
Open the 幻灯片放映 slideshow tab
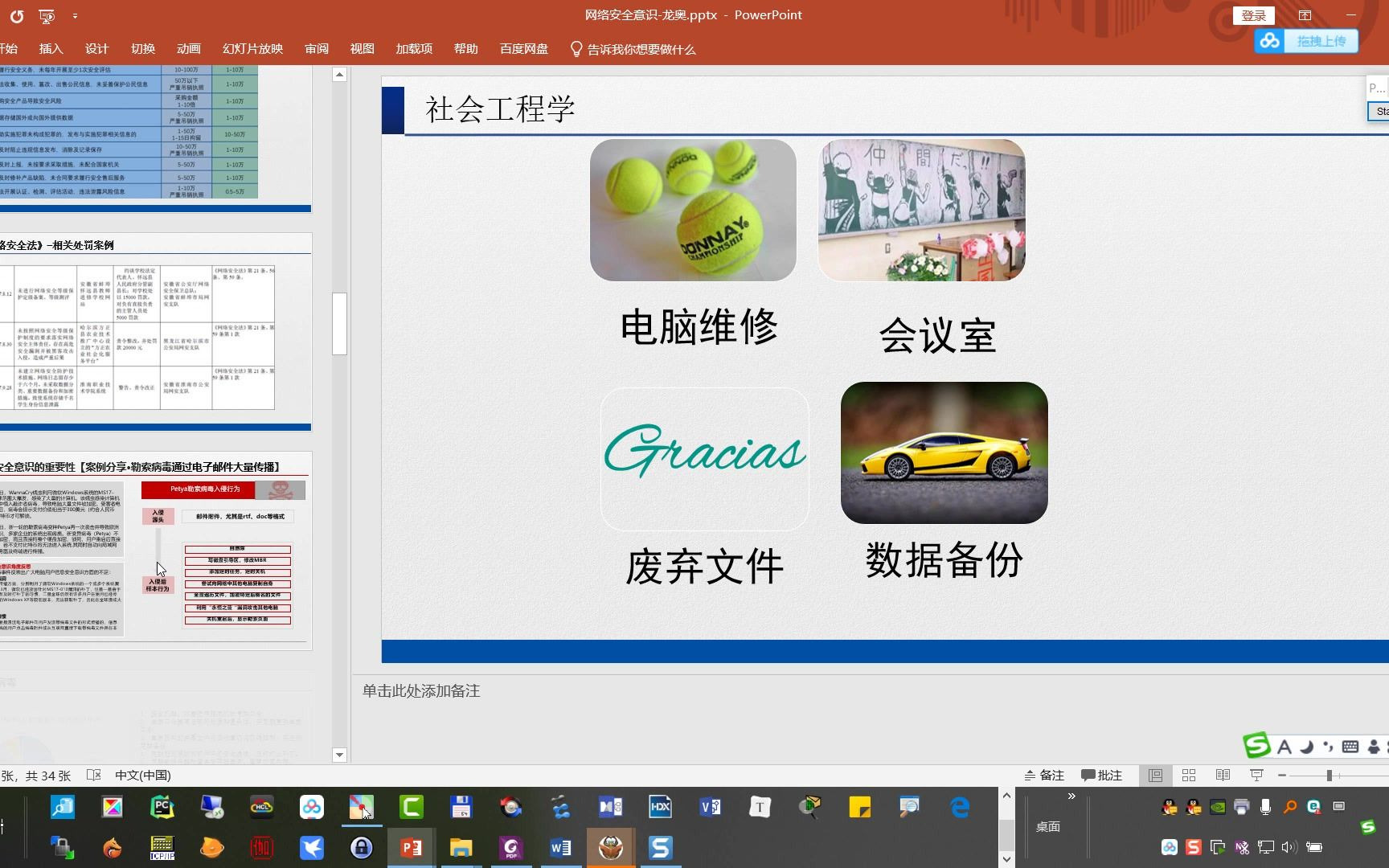253,49
